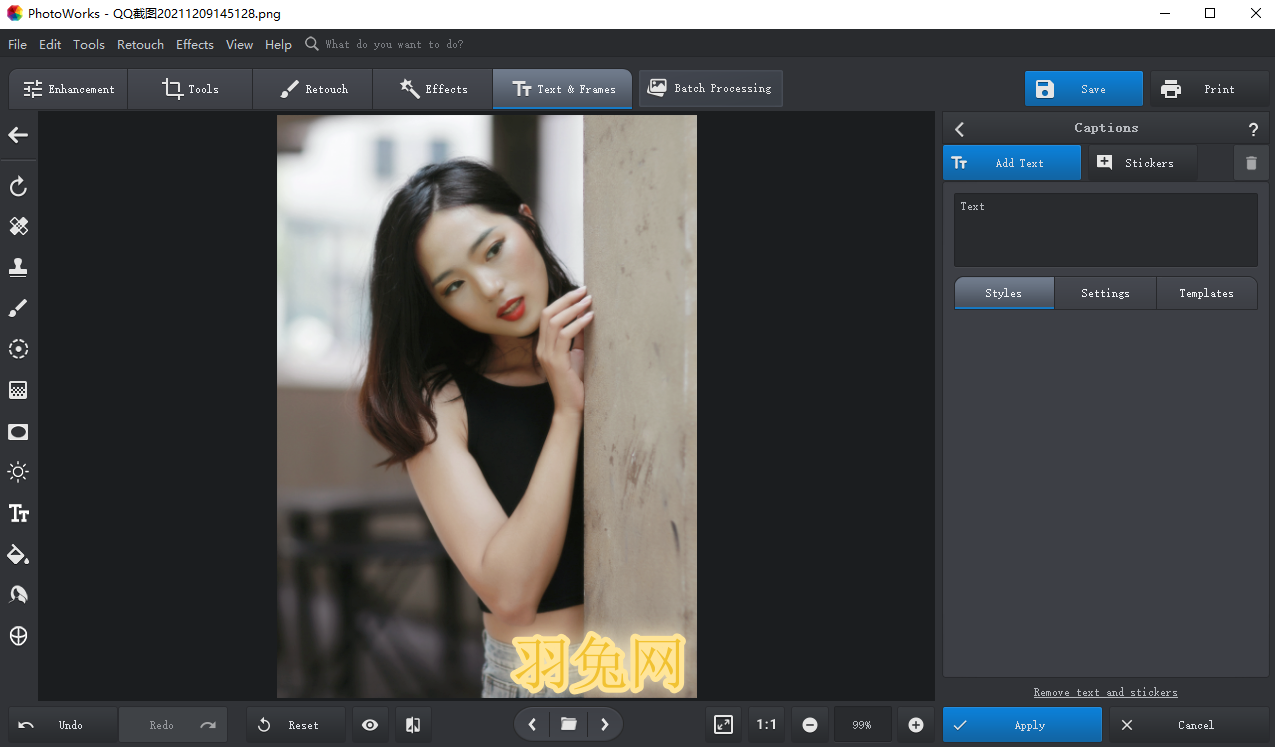Viewport: 1275px width, 747px height.
Task: Select the clone stamp tool
Action: coord(18,267)
